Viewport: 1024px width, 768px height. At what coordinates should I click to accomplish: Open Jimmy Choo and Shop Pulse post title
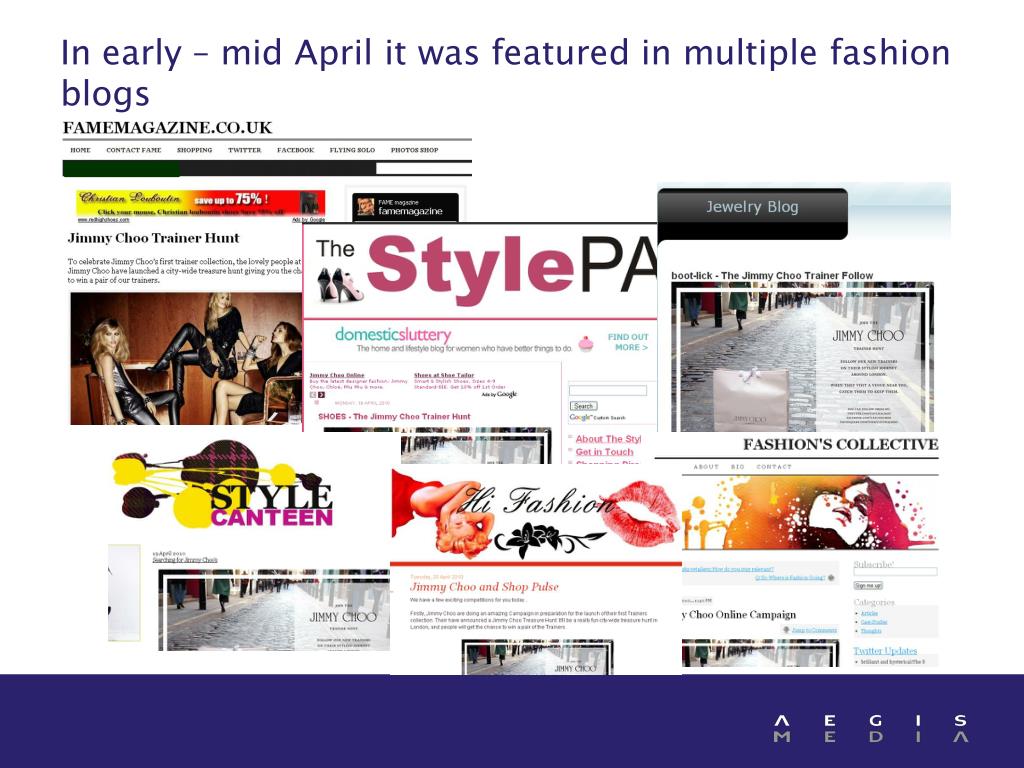point(484,587)
